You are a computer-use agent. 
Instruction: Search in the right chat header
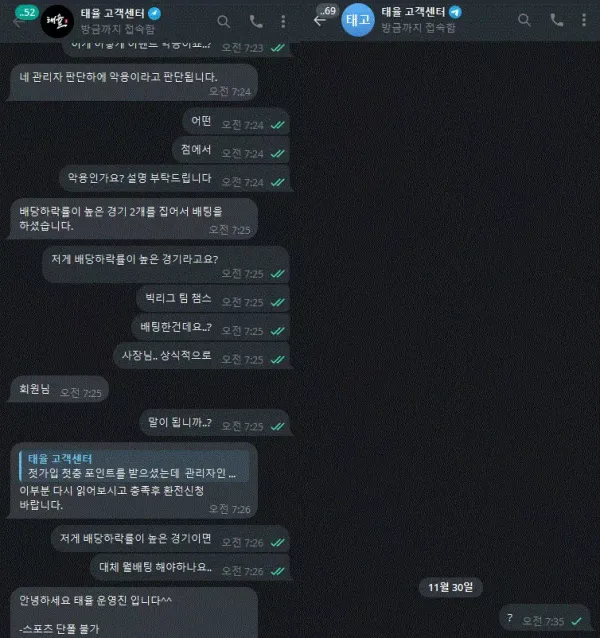524,20
